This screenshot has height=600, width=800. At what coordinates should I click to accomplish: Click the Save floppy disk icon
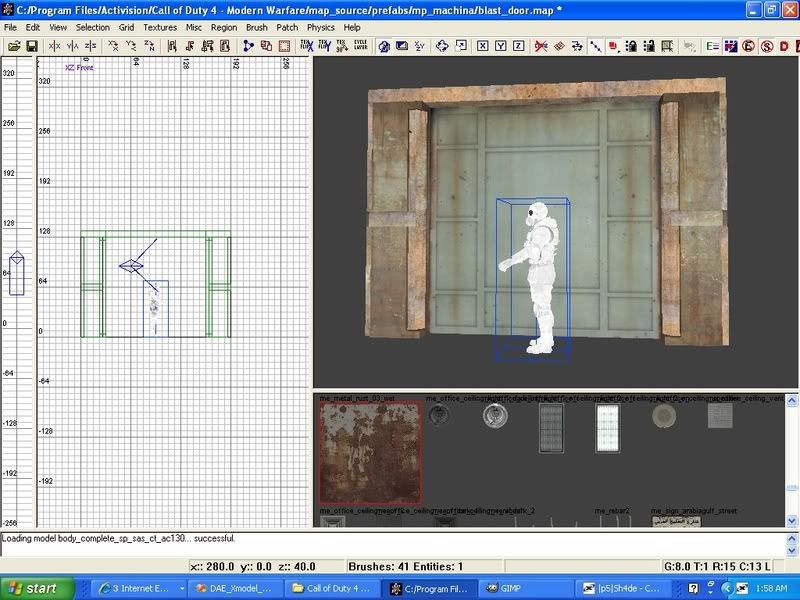(32, 46)
